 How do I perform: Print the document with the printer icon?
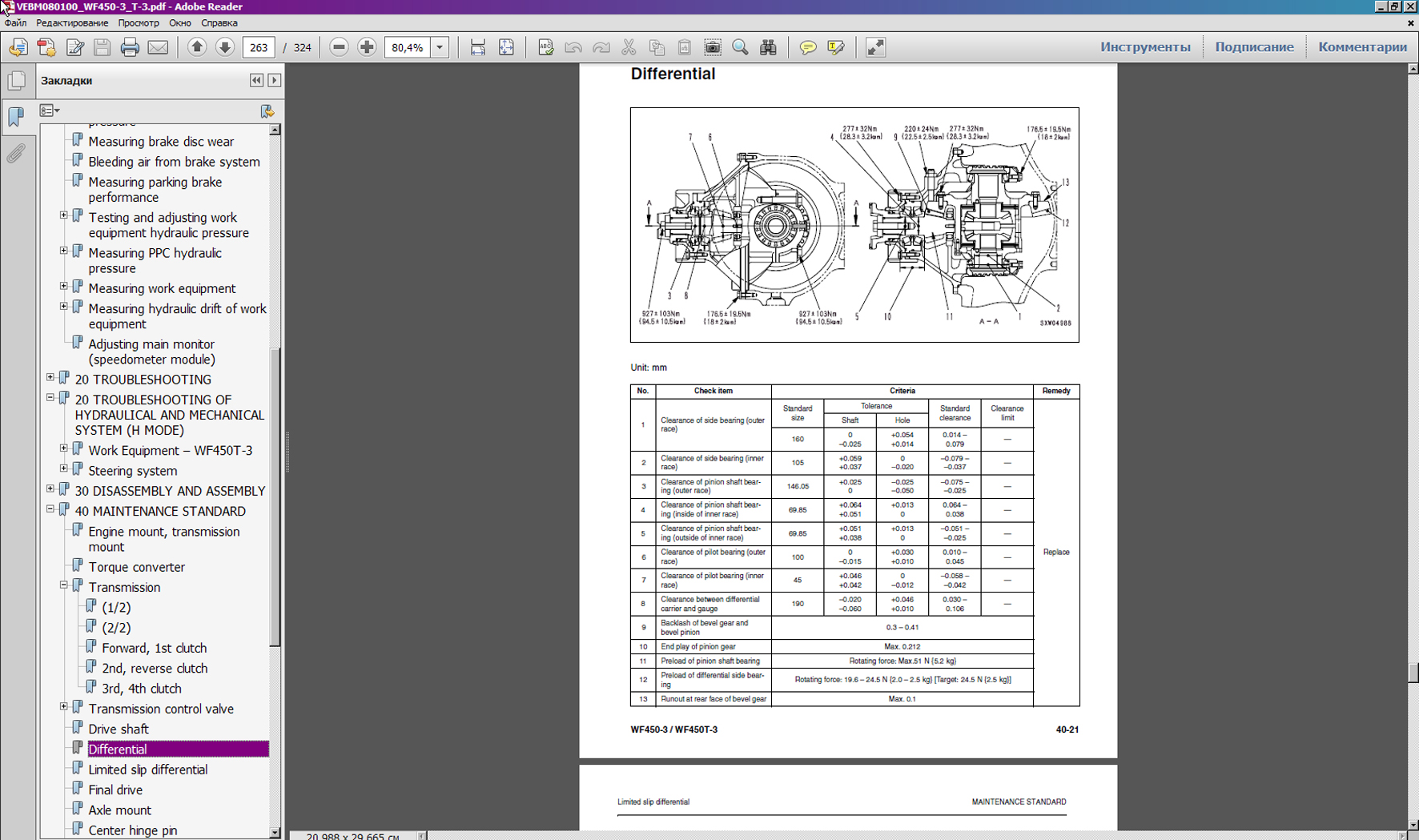point(130,47)
